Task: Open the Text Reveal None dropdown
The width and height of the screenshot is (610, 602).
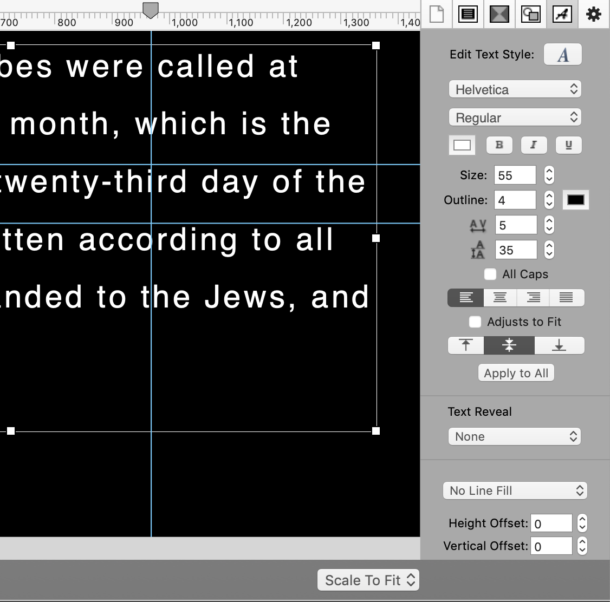Action: [x=514, y=436]
